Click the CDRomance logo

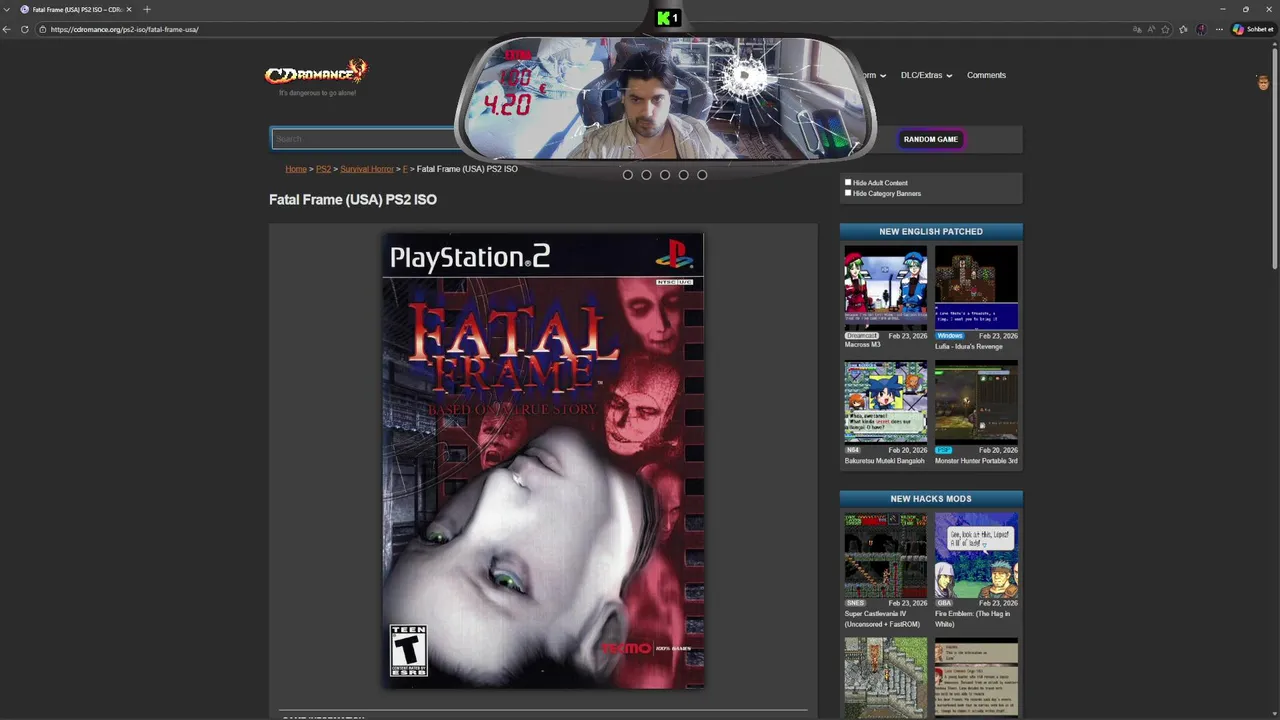coord(316,72)
